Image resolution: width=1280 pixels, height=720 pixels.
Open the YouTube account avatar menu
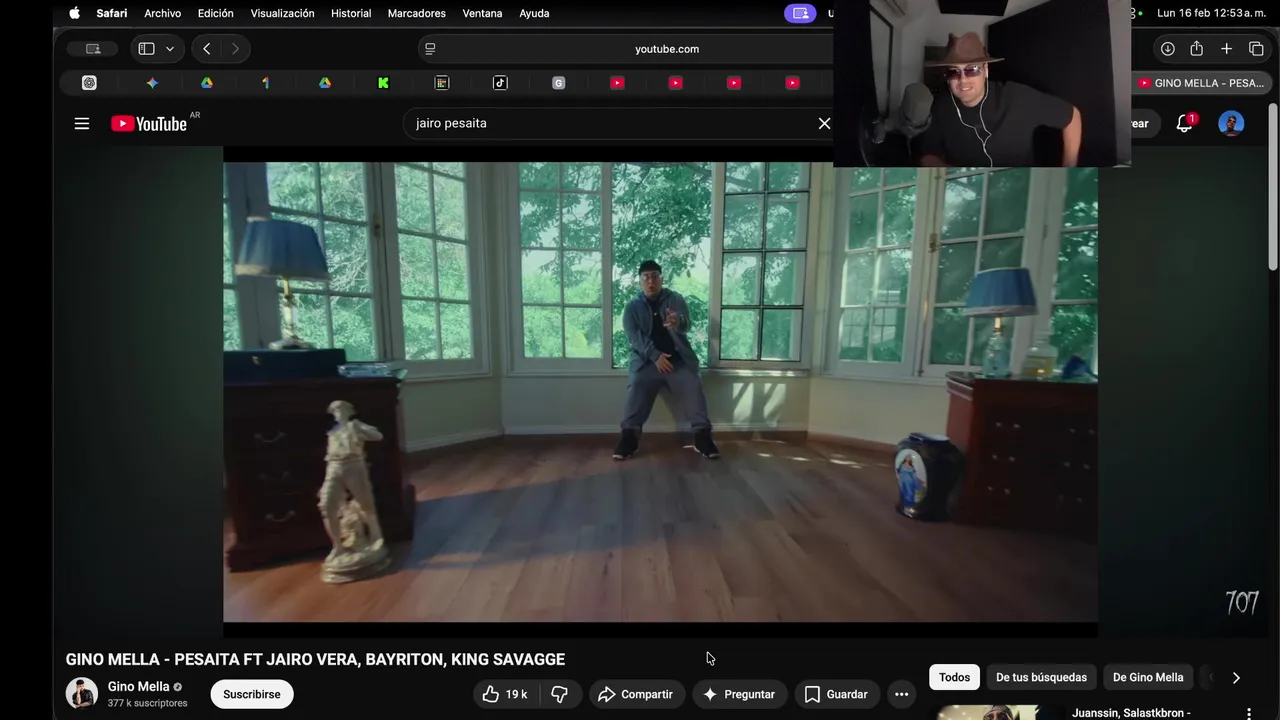[x=1231, y=123]
